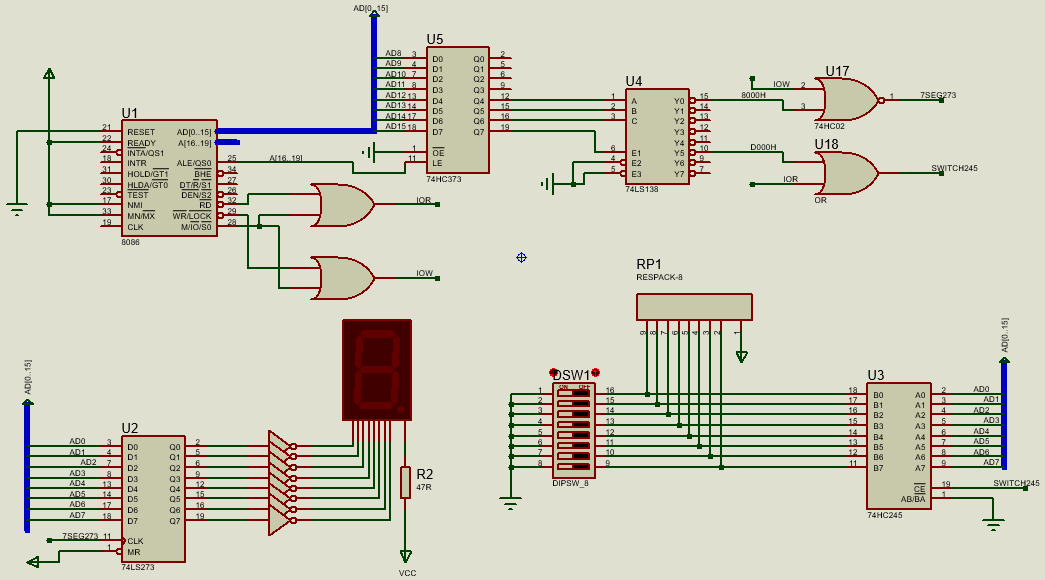This screenshot has width=1045, height=580.
Task: Click the IOW output label by U1 gates
Action: pos(425,273)
